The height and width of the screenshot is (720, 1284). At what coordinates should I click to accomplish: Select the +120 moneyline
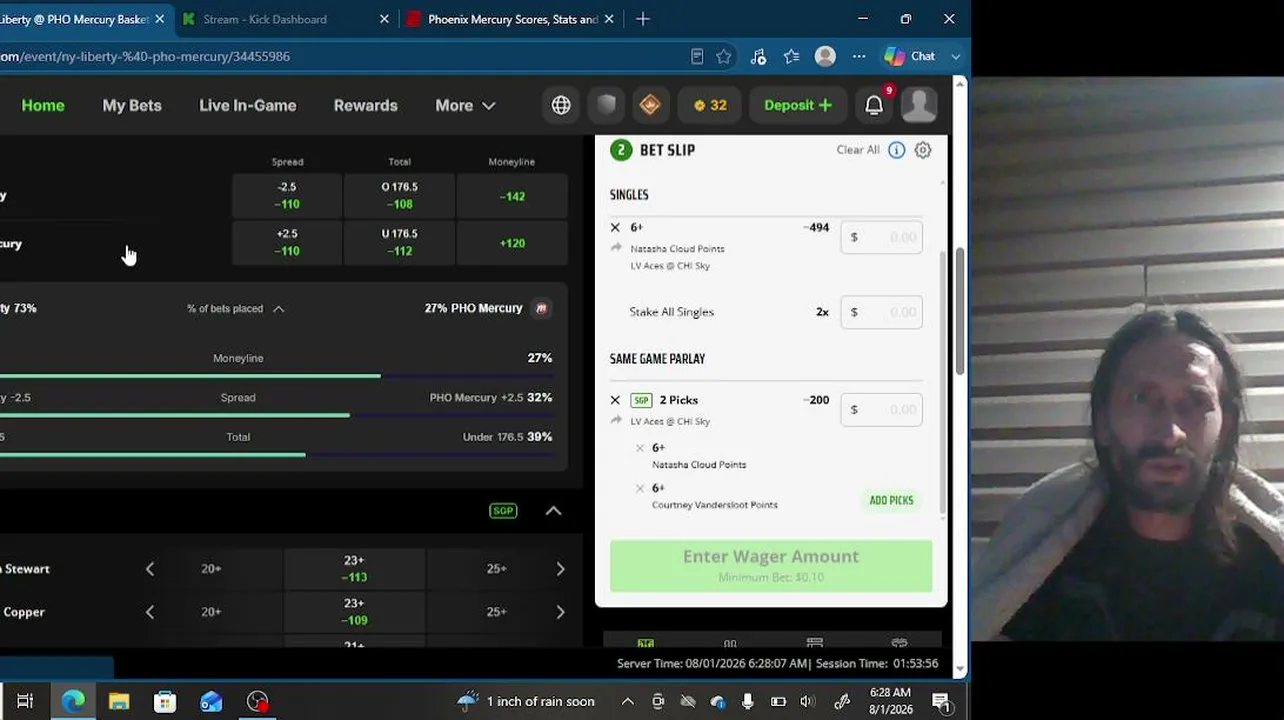tap(512, 242)
